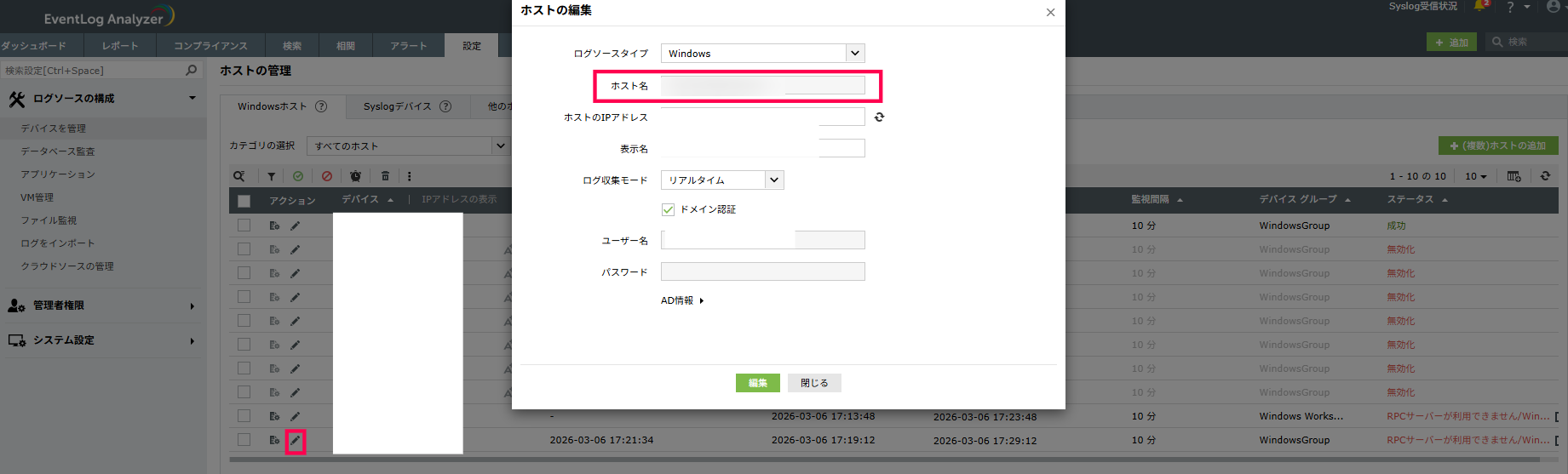
Task: Open the 相関 tab
Action: tap(346, 46)
